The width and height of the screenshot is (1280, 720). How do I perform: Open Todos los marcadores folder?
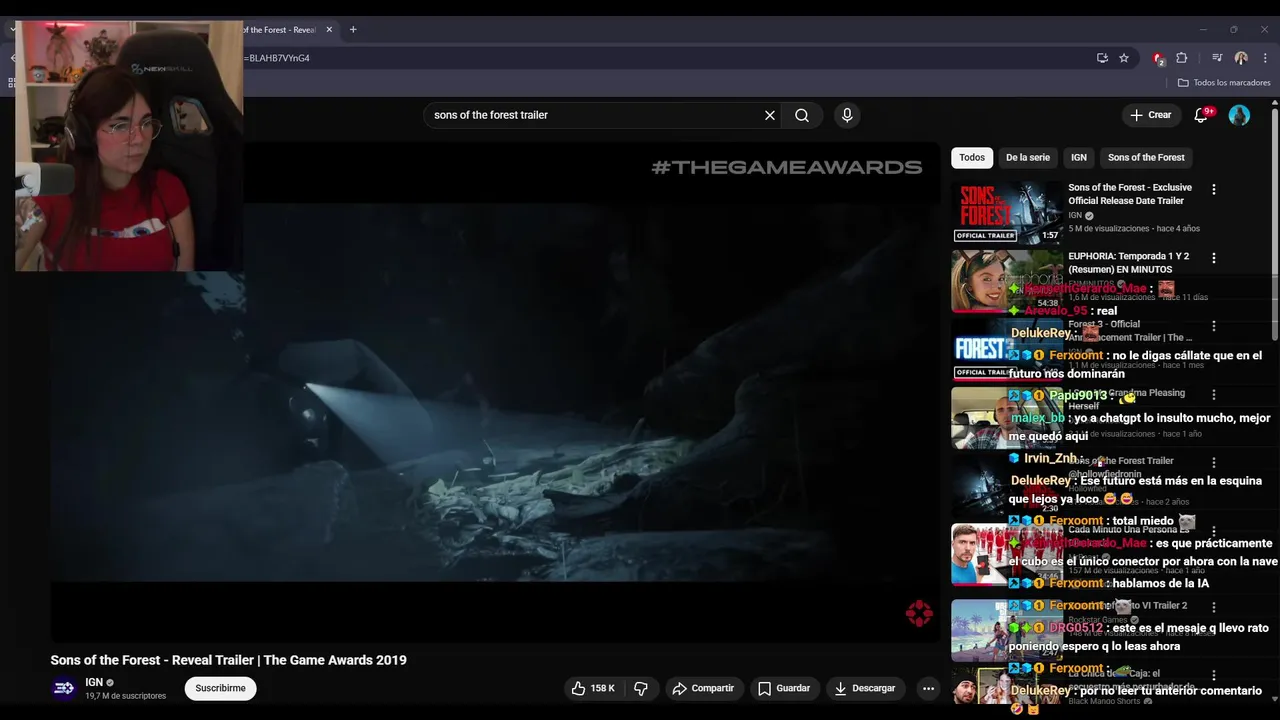(x=1224, y=83)
